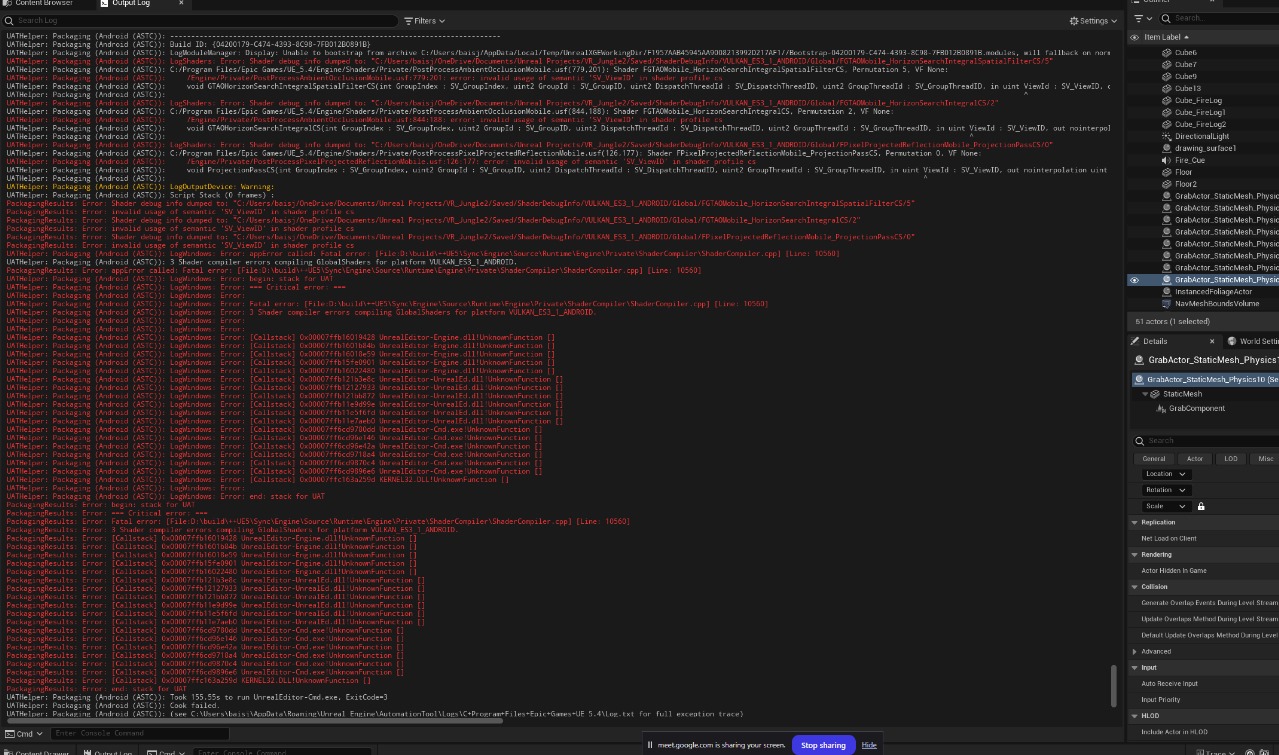Switch to the Details tab
1279x755 pixels.
click(x=1155, y=341)
